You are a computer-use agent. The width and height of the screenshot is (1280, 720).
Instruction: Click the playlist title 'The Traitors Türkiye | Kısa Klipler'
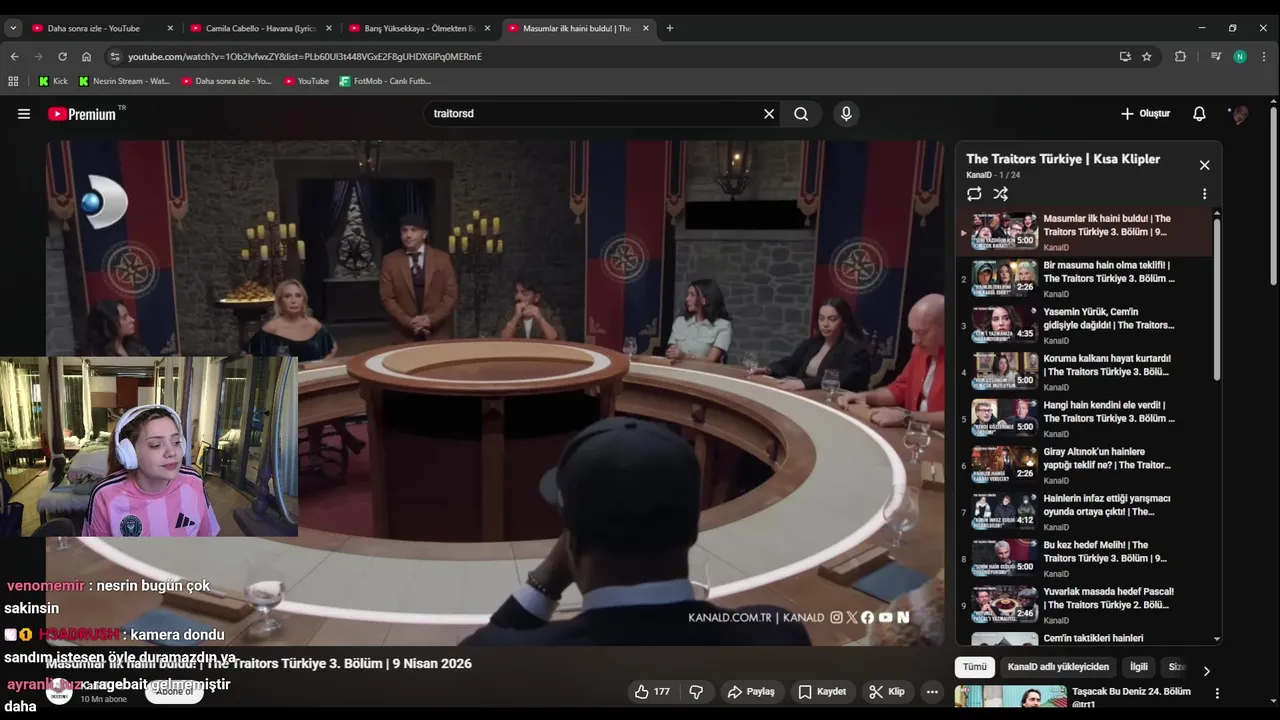point(1063,159)
